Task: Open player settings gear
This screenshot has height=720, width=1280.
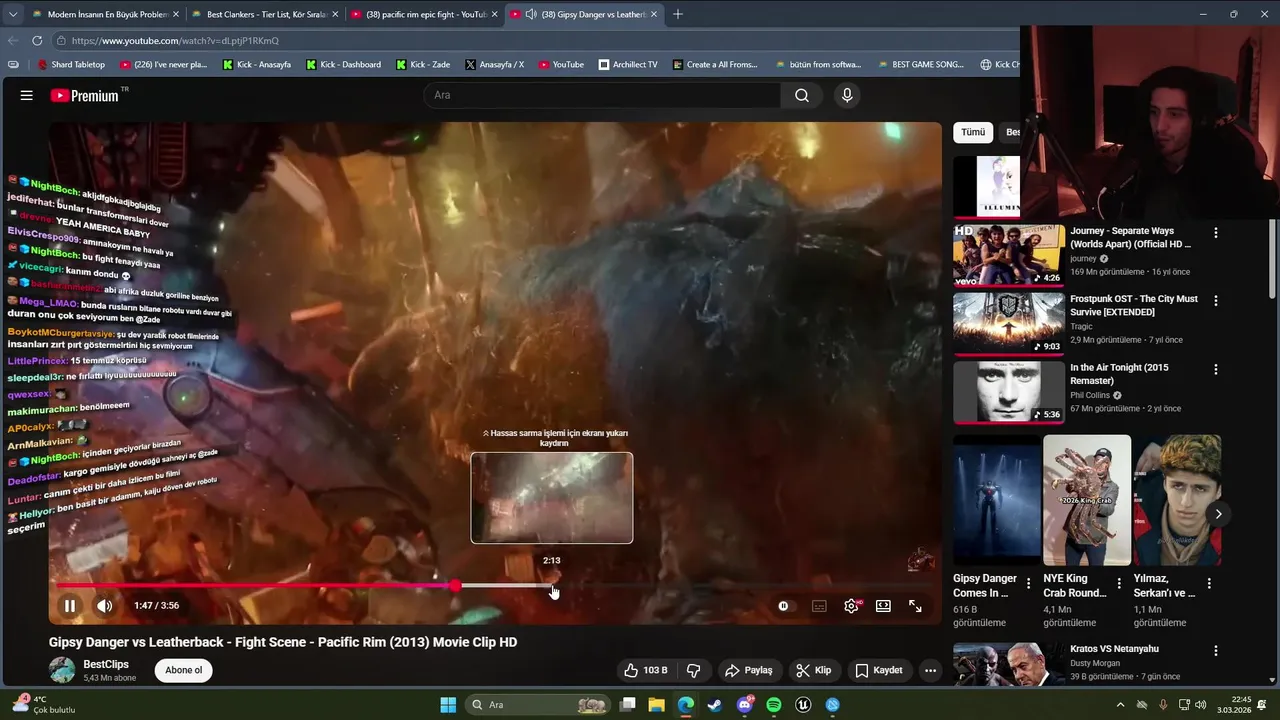Action: coord(851,606)
